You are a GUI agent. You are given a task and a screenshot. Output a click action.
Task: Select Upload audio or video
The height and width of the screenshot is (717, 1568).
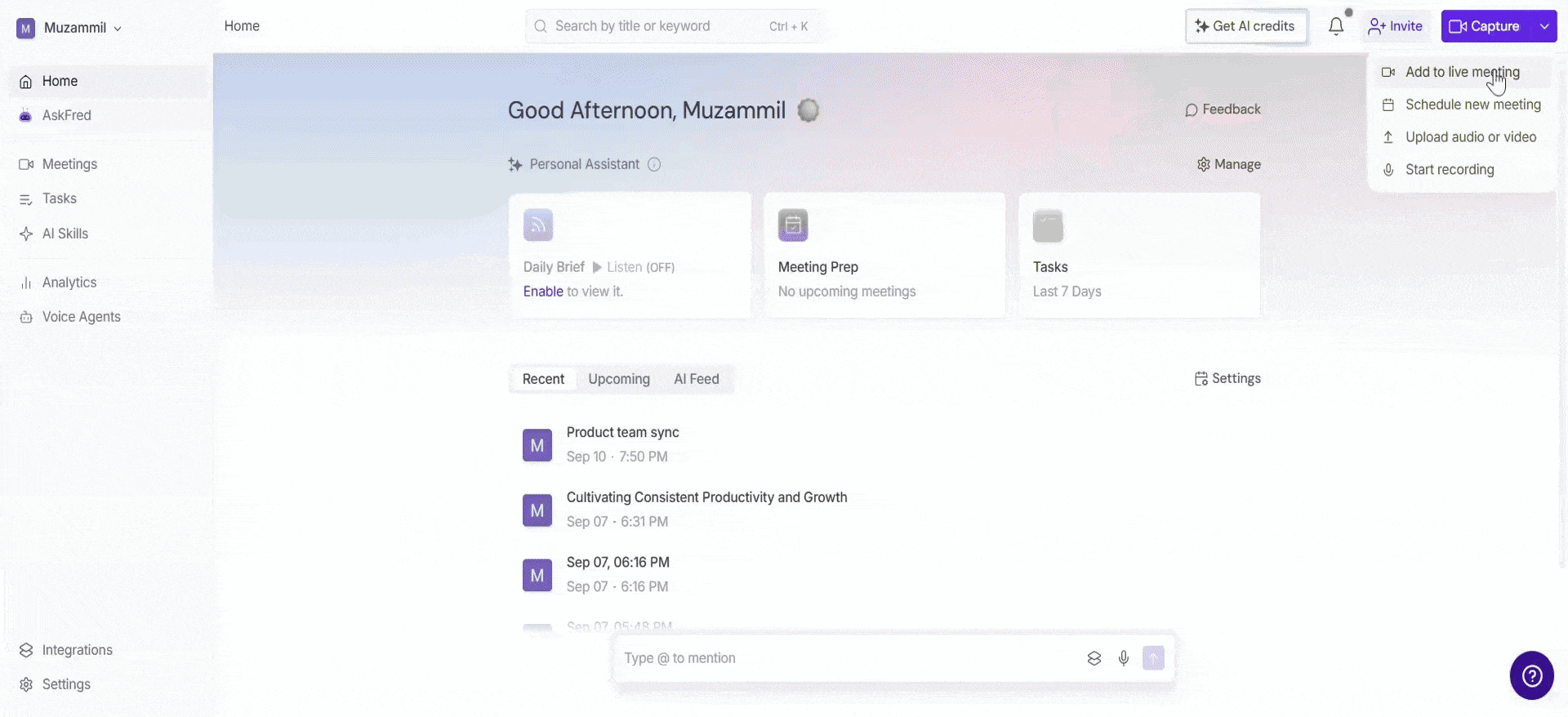[1462, 137]
